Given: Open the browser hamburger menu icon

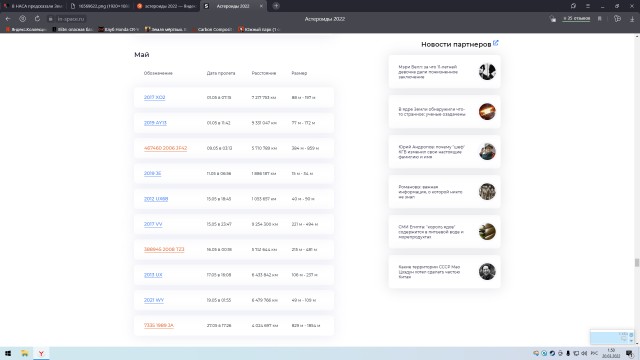Looking at the screenshot, I should 588,6.
